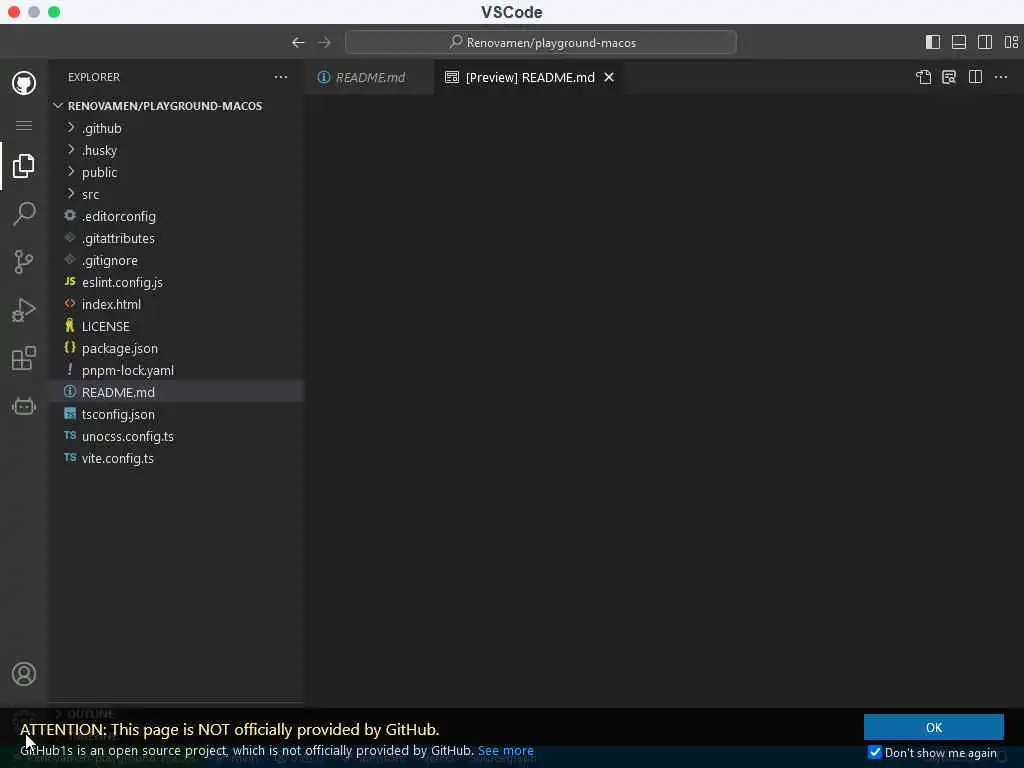Open the package.json file
Image resolution: width=1024 pixels, height=768 pixels.
(175, 348)
